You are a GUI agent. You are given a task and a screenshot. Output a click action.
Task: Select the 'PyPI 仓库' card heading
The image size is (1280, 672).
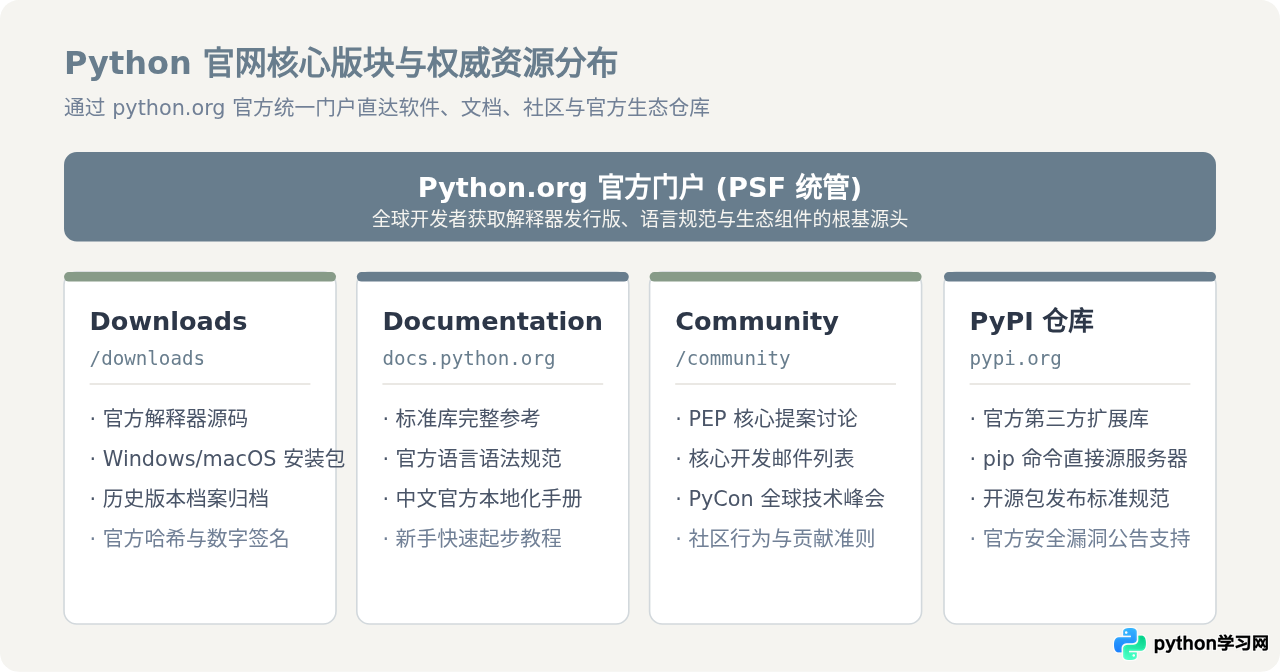1032,321
